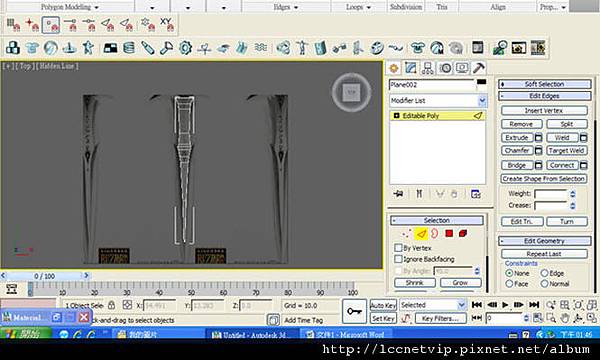The width and height of the screenshot is (600, 360).
Task: Expand the Editable Poly stack entry
Action: [x=396, y=116]
